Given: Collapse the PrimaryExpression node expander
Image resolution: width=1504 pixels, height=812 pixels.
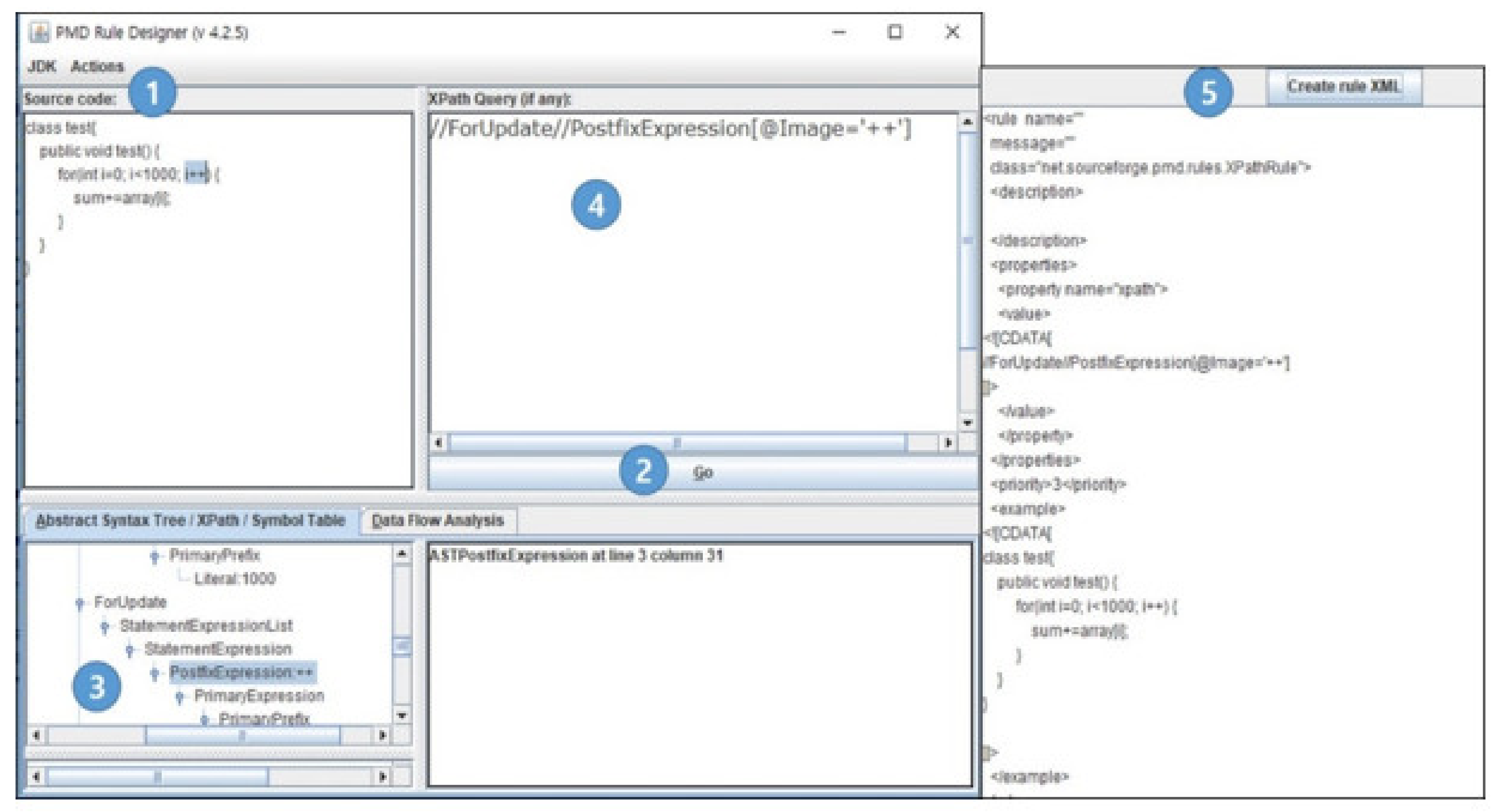Looking at the screenshot, I should [x=179, y=696].
